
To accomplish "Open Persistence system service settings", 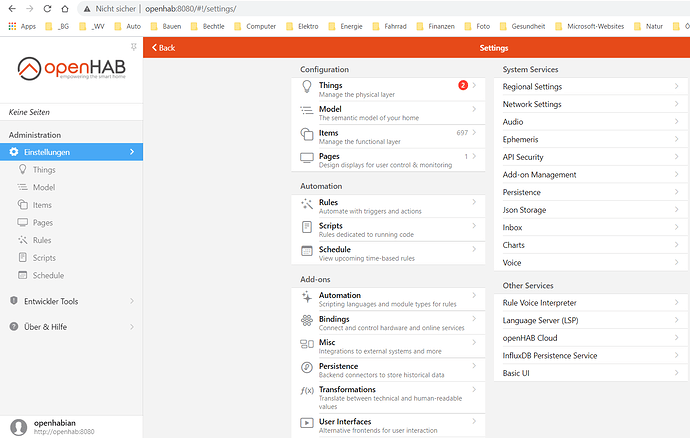I will click(591, 192).
